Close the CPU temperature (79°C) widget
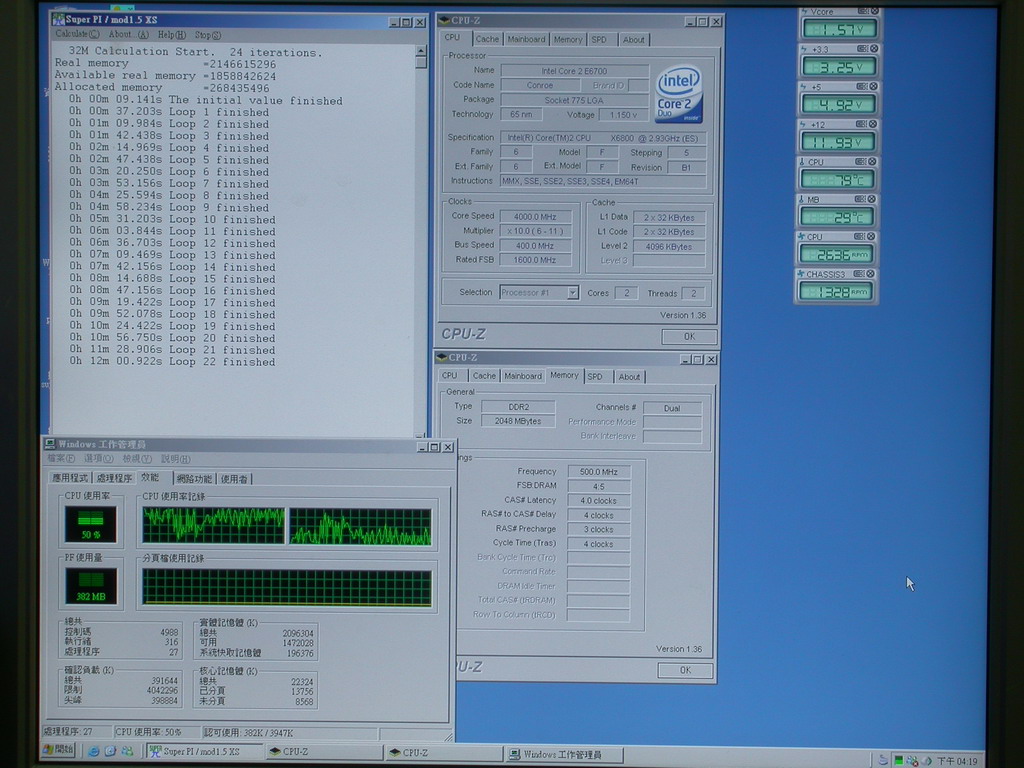Screen dimensions: 1024x768 point(872,162)
